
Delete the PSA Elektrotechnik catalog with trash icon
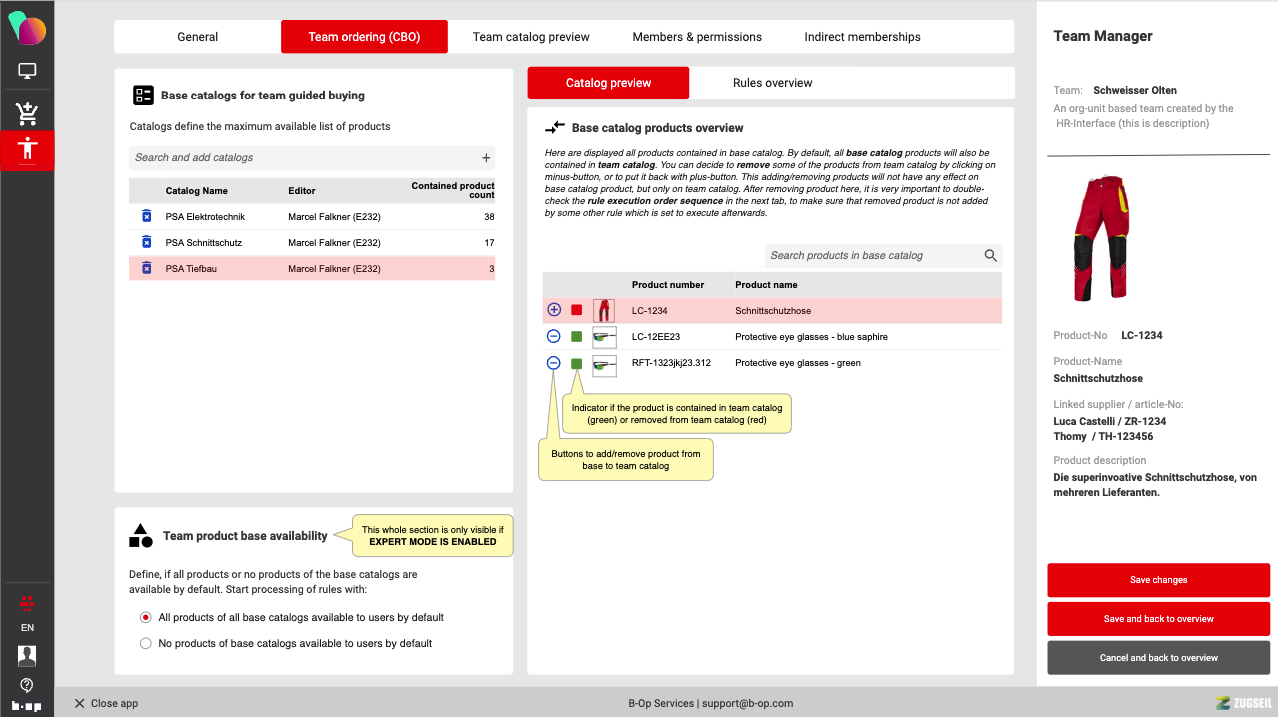(x=146, y=216)
